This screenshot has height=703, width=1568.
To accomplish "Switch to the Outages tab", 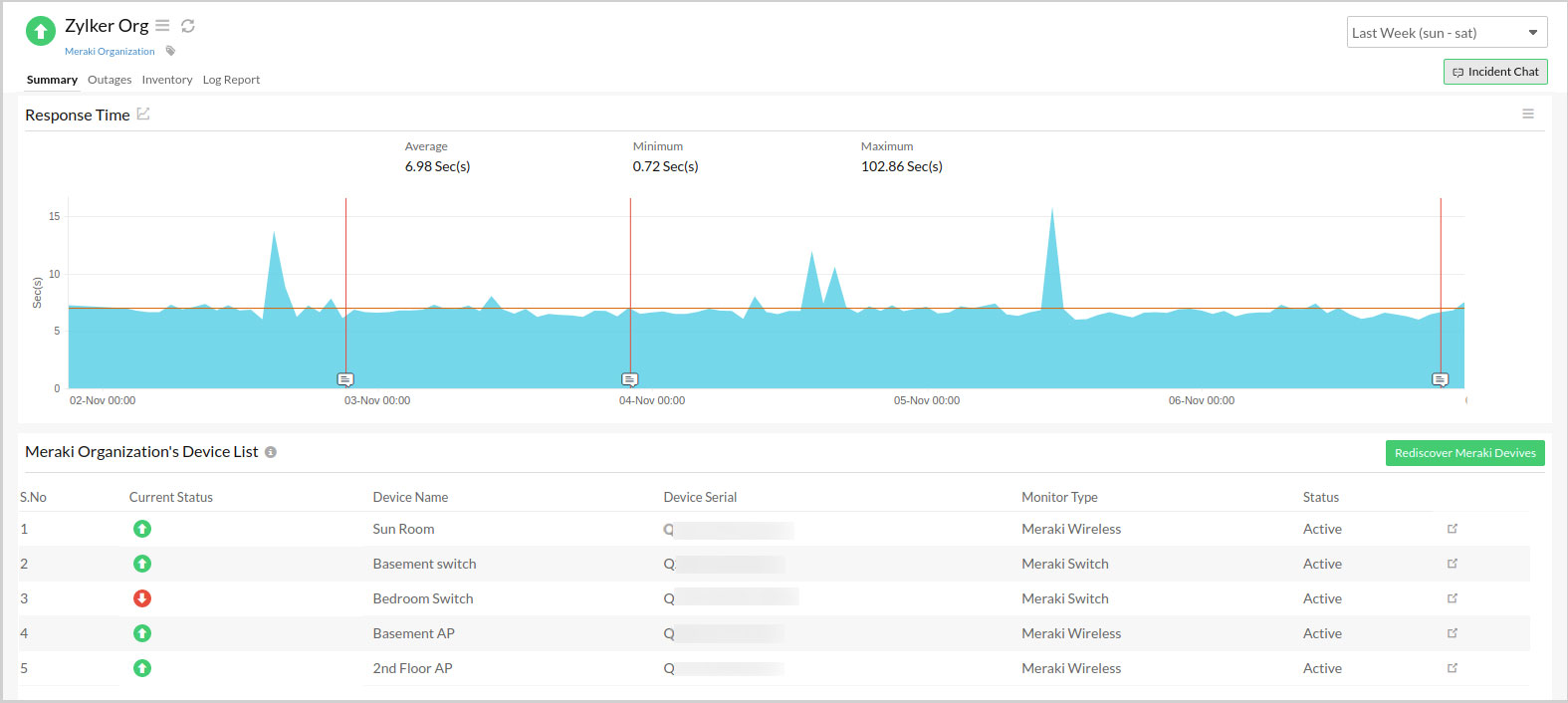I will click(x=110, y=80).
